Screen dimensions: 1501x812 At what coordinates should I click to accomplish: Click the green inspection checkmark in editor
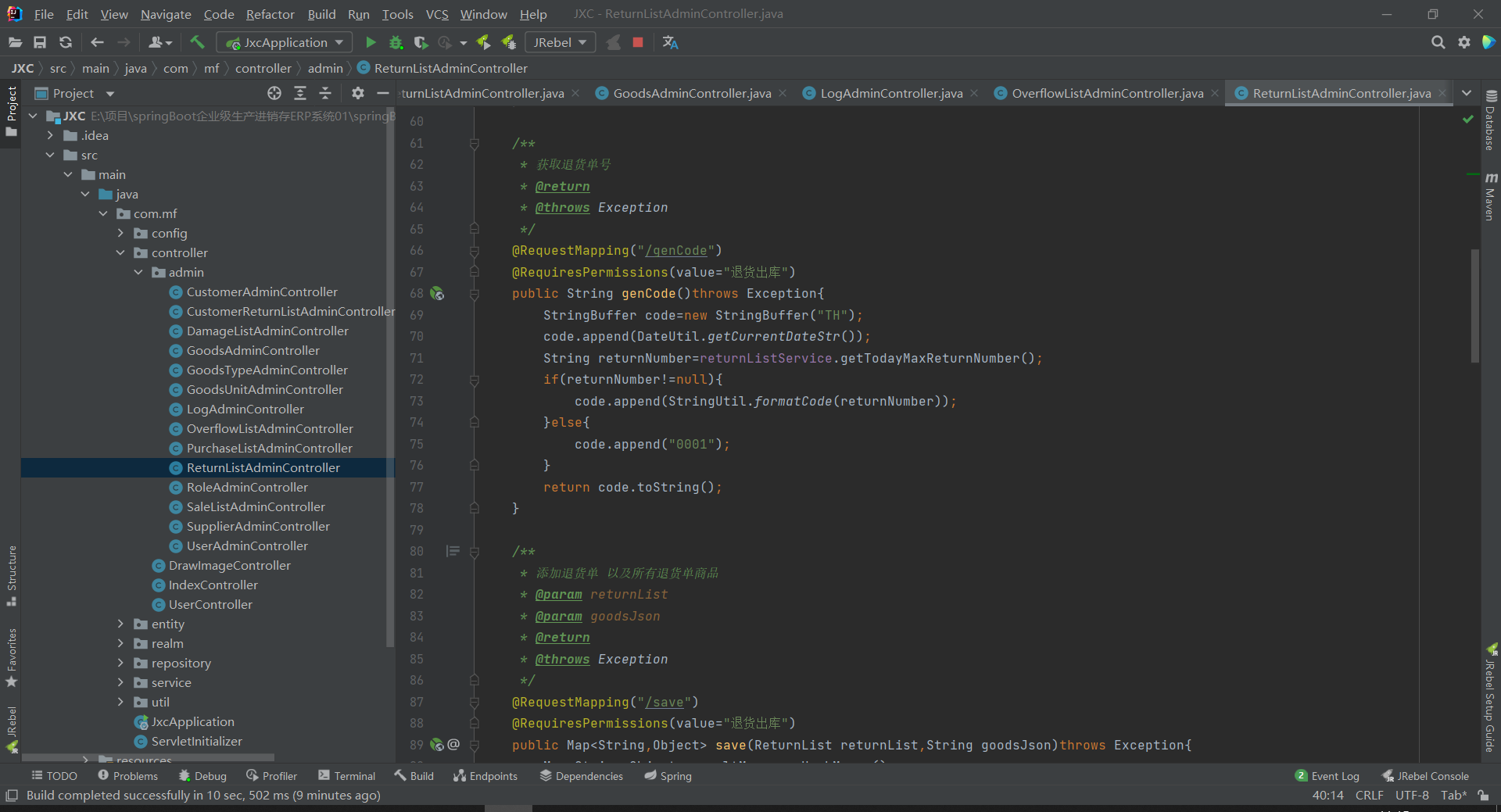click(1467, 119)
